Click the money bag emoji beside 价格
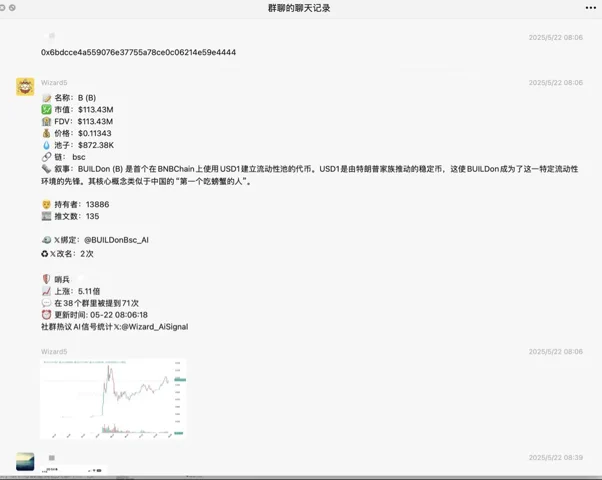The image size is (602, 480). (x=46, y=134)
